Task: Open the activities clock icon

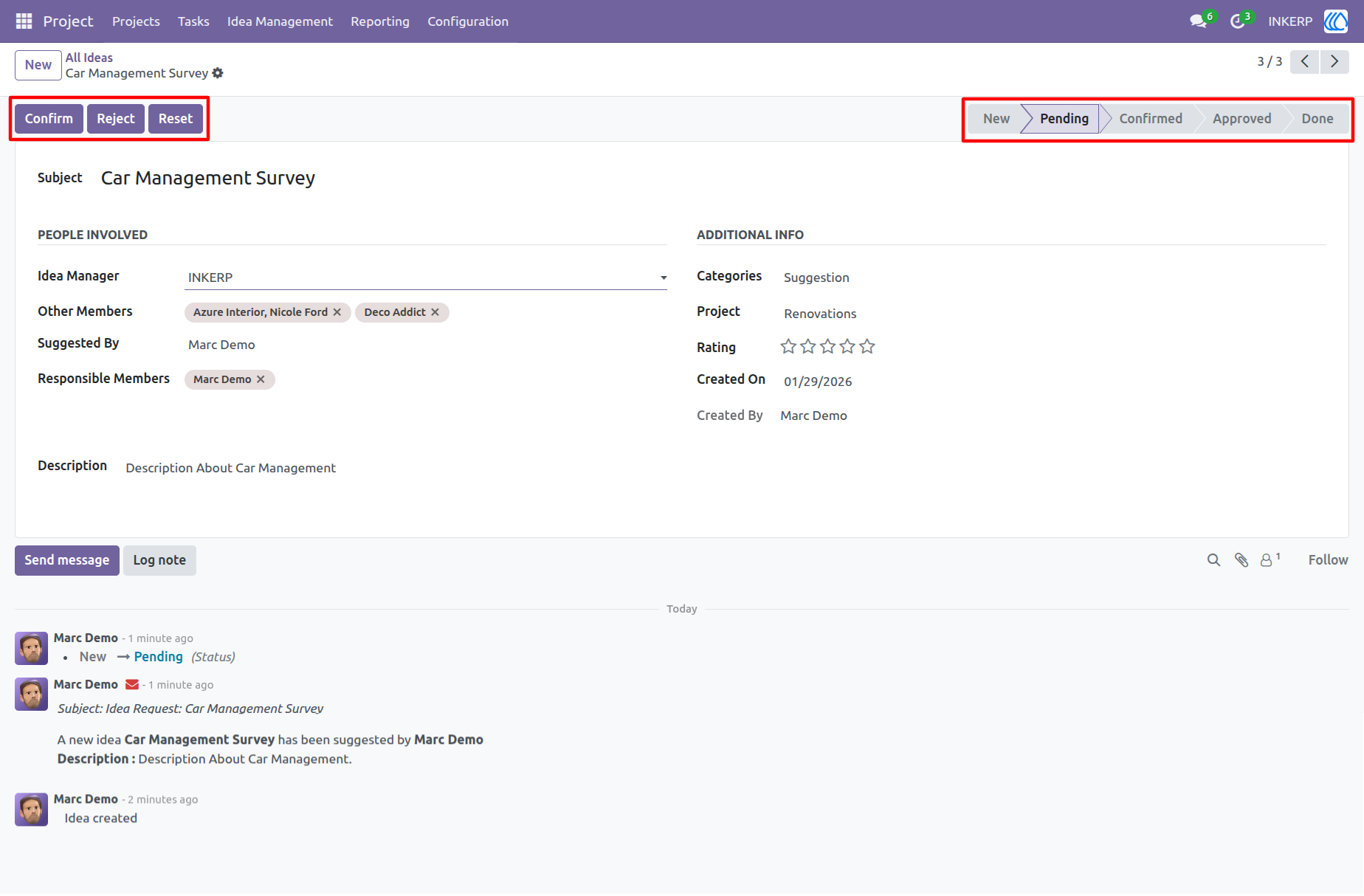Action: [1238, 21]
